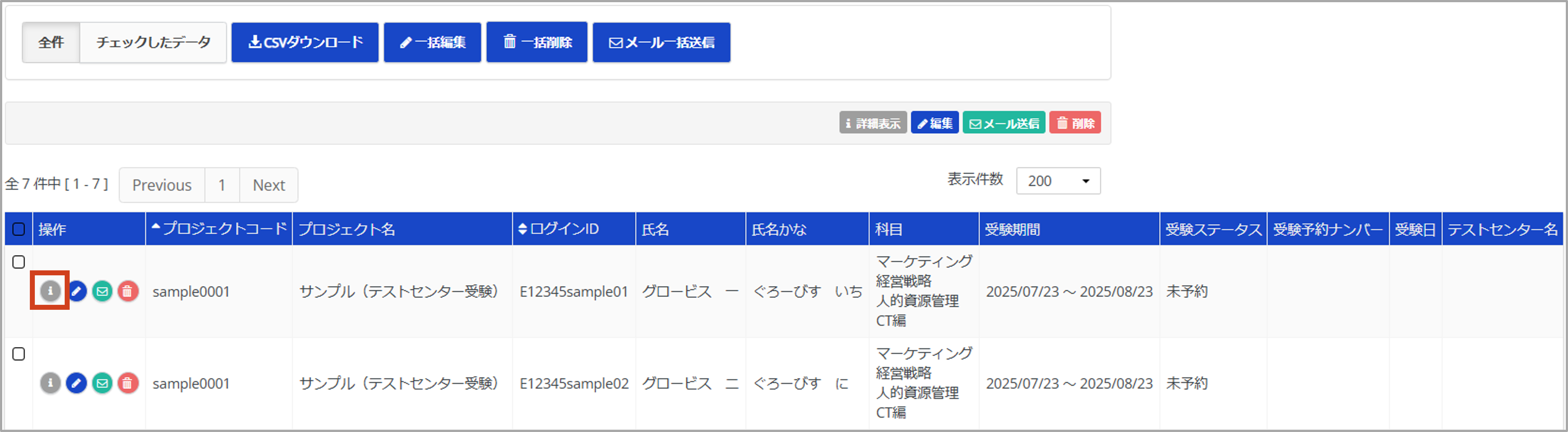Click the 一括削除 button

(x=537, y=43)
